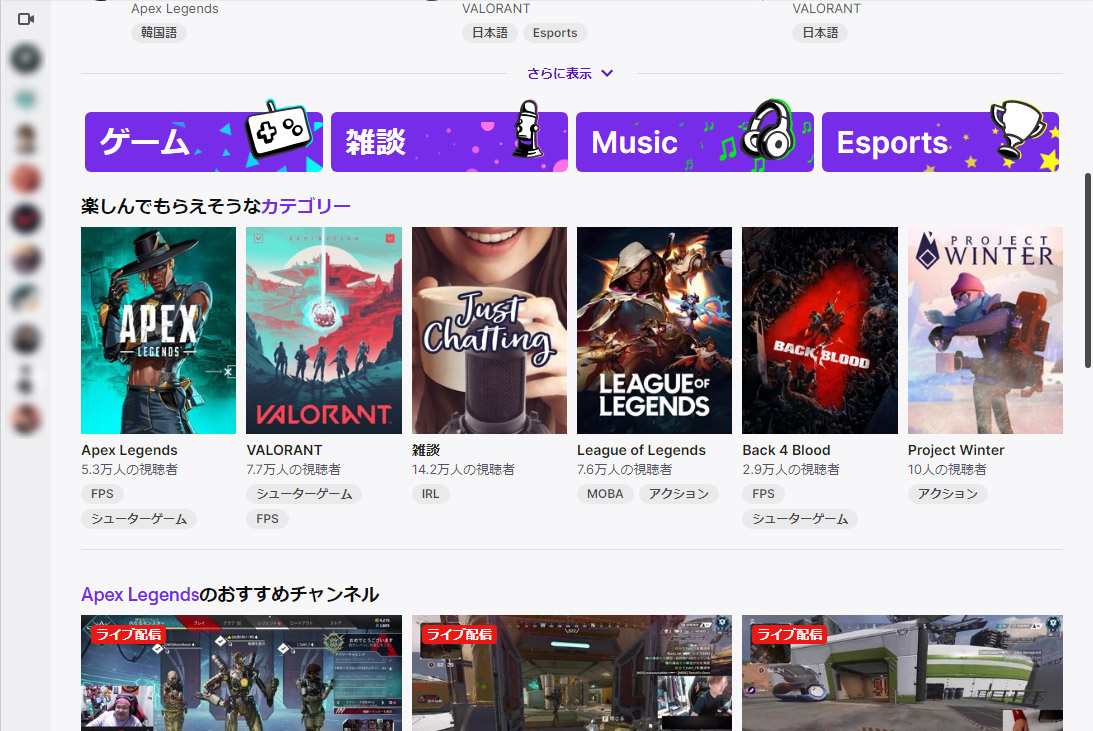The image size is (1093, 731).
Task: Select FPS tag under VALORANT category
Action: click(x=267, y=519)
